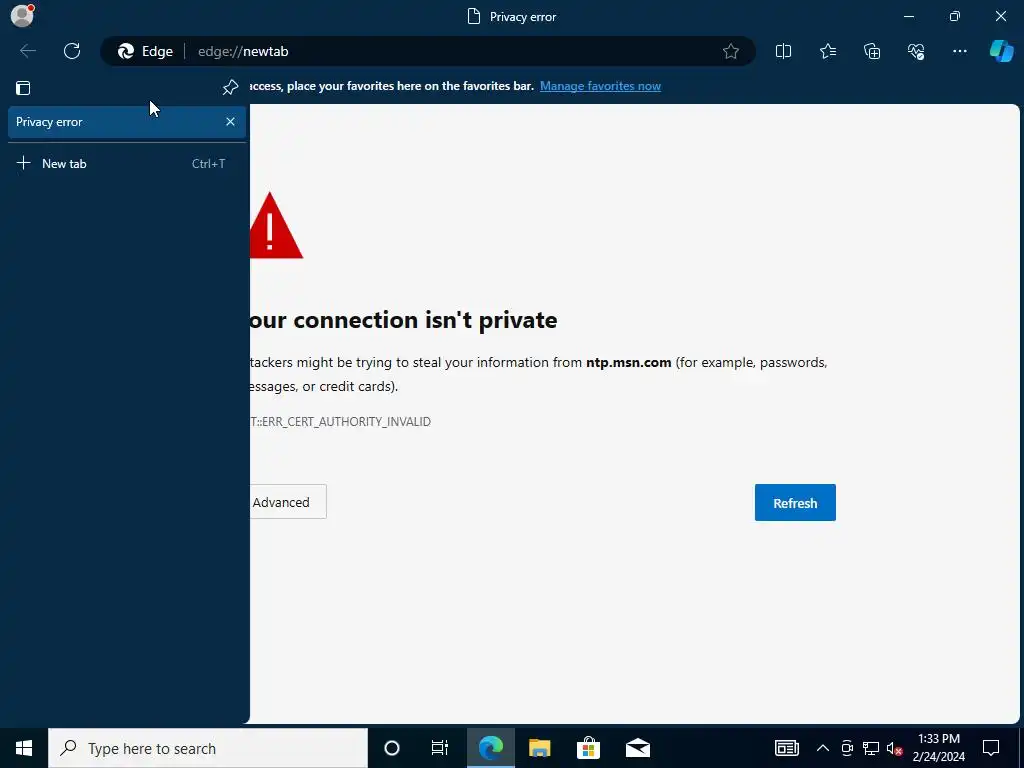The height and width of the screenshot is (768, 1024).
Task: Click the blue Refresh button
Action: 795,503
